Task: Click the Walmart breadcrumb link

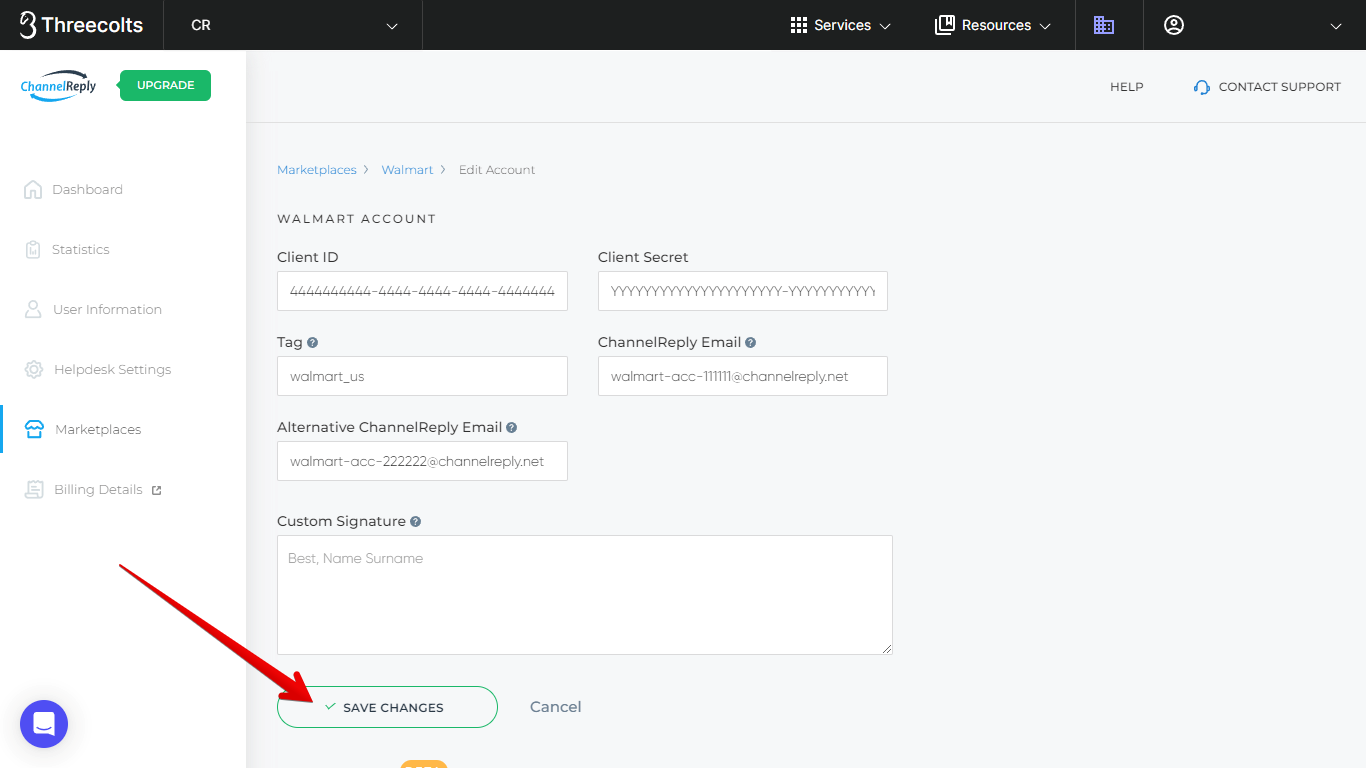Action: [407, 170]
